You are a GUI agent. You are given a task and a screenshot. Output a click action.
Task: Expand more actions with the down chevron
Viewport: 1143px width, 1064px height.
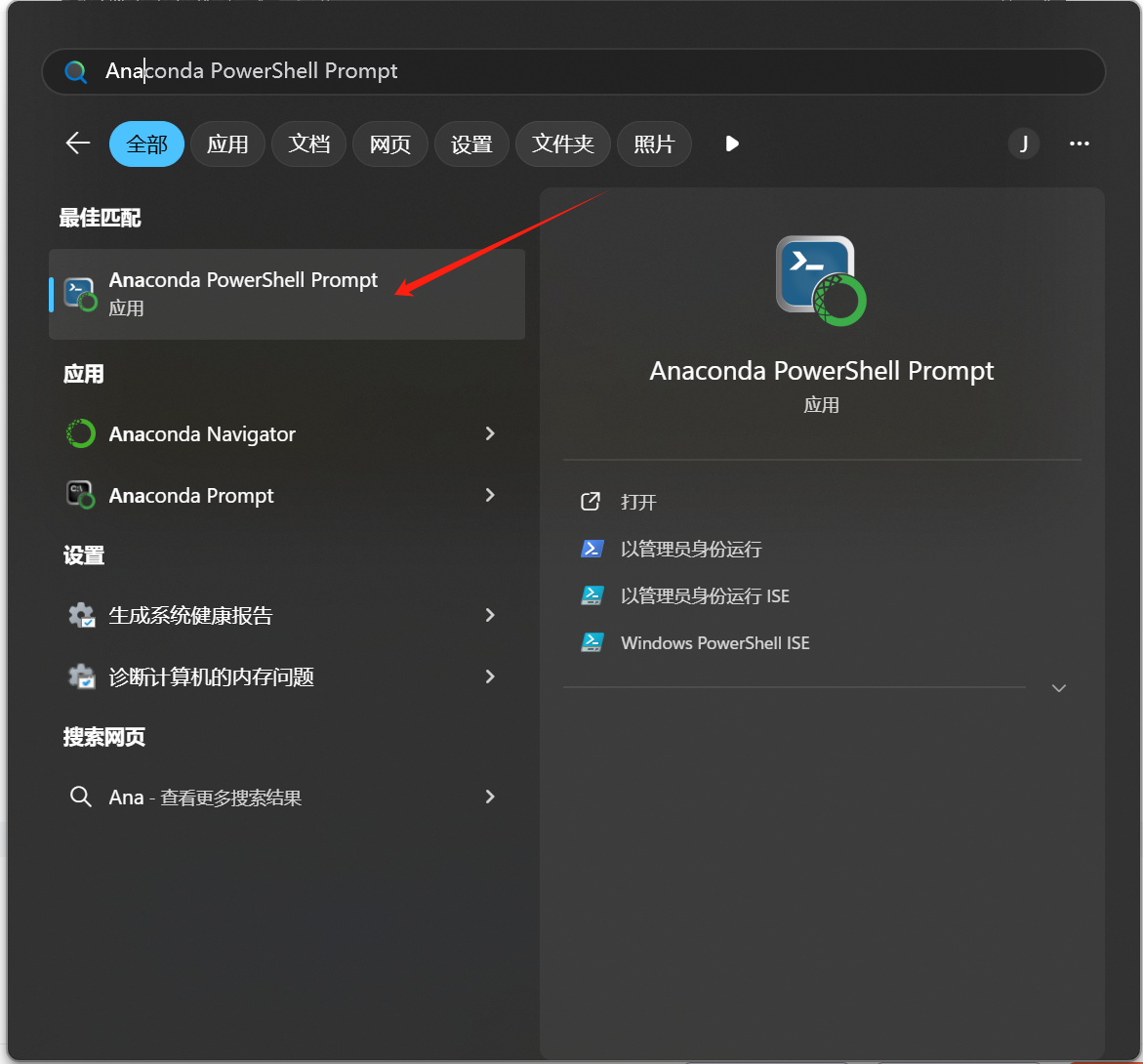(x=1058, y=688)
